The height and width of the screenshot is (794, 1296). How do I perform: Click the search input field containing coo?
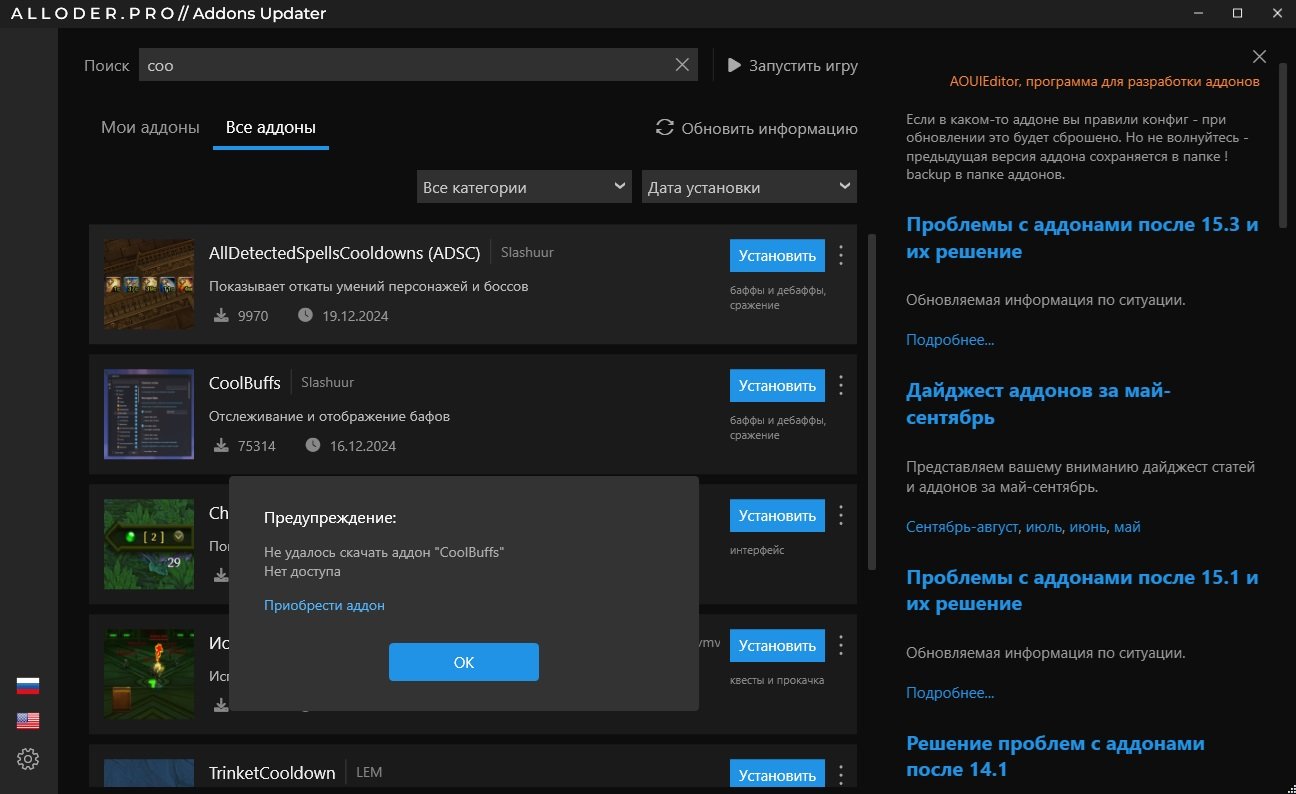(x=400, y=65)
